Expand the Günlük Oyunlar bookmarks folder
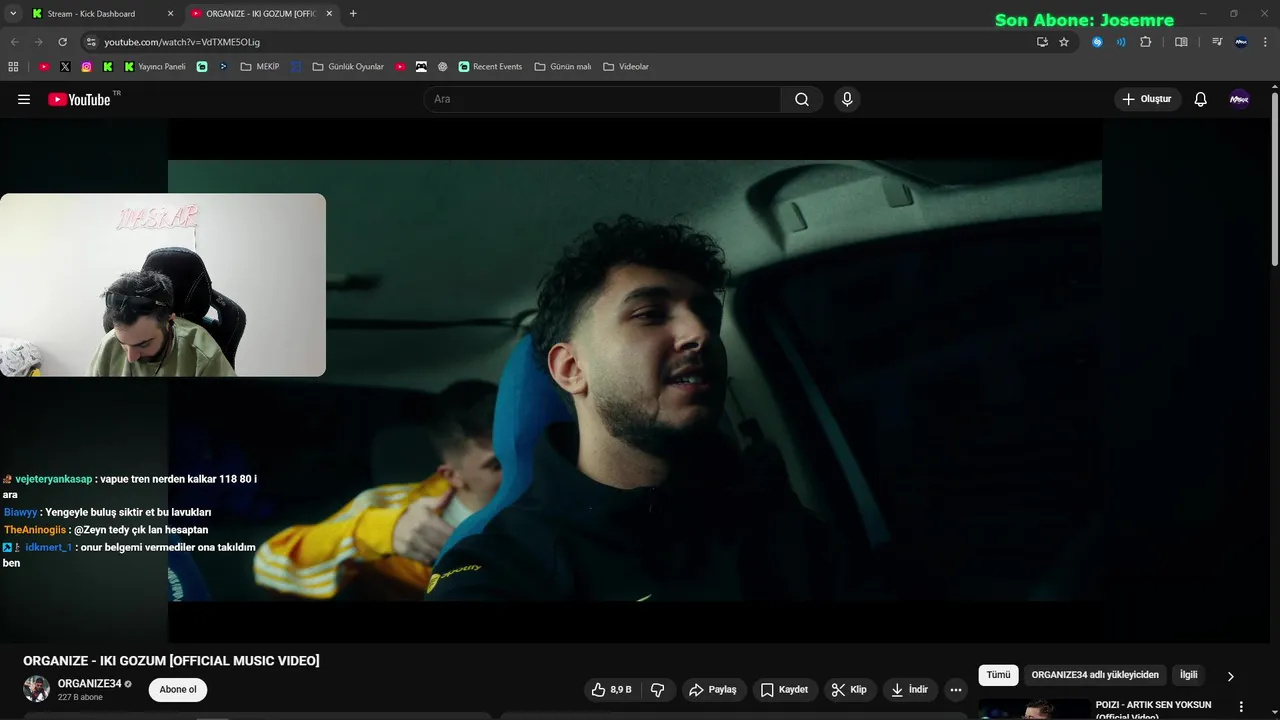Viewport: 1280px width, 720px height. coord(348,67)
